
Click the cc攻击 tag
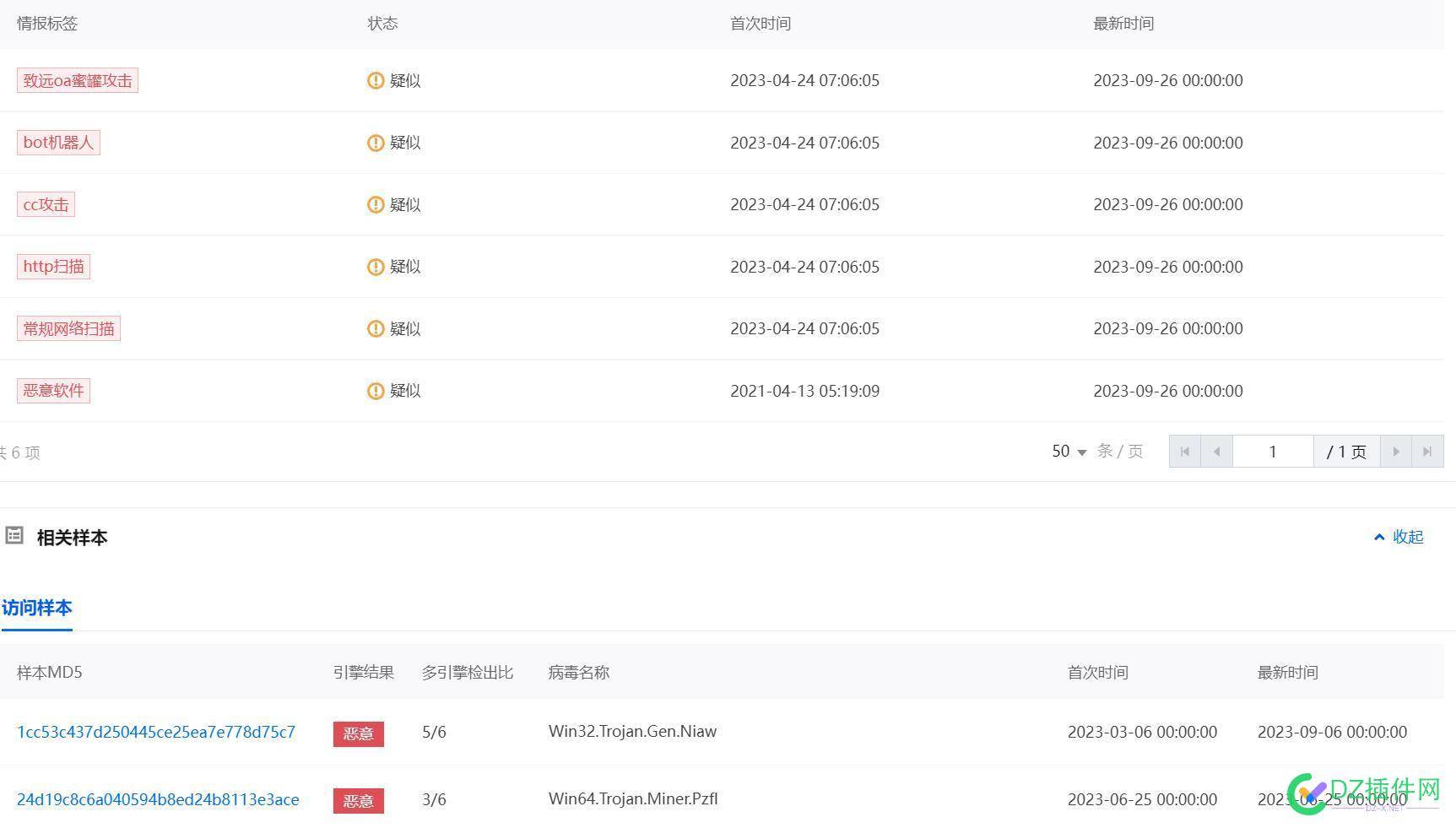click(x=46, y=204)
